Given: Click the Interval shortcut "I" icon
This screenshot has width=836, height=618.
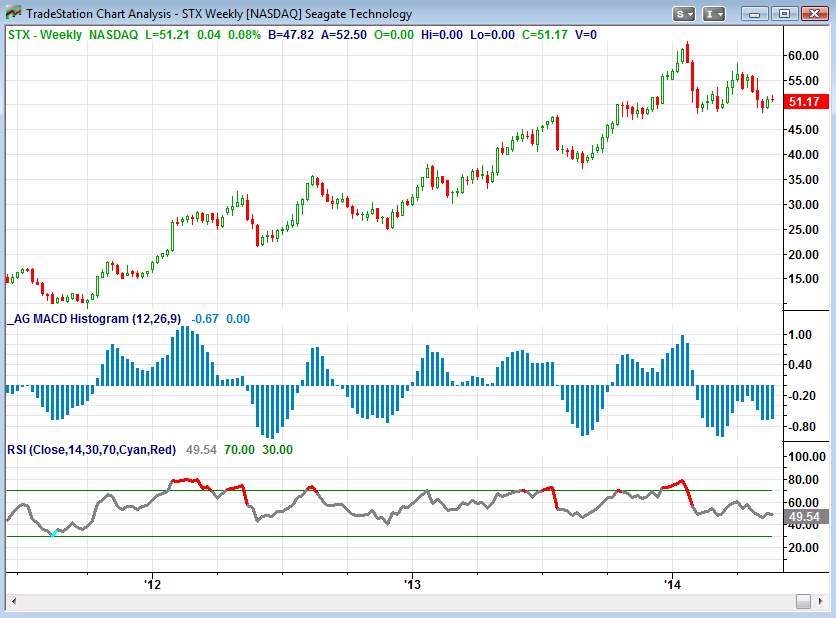Looking at the screenshot, I should (x=709, y=14).
